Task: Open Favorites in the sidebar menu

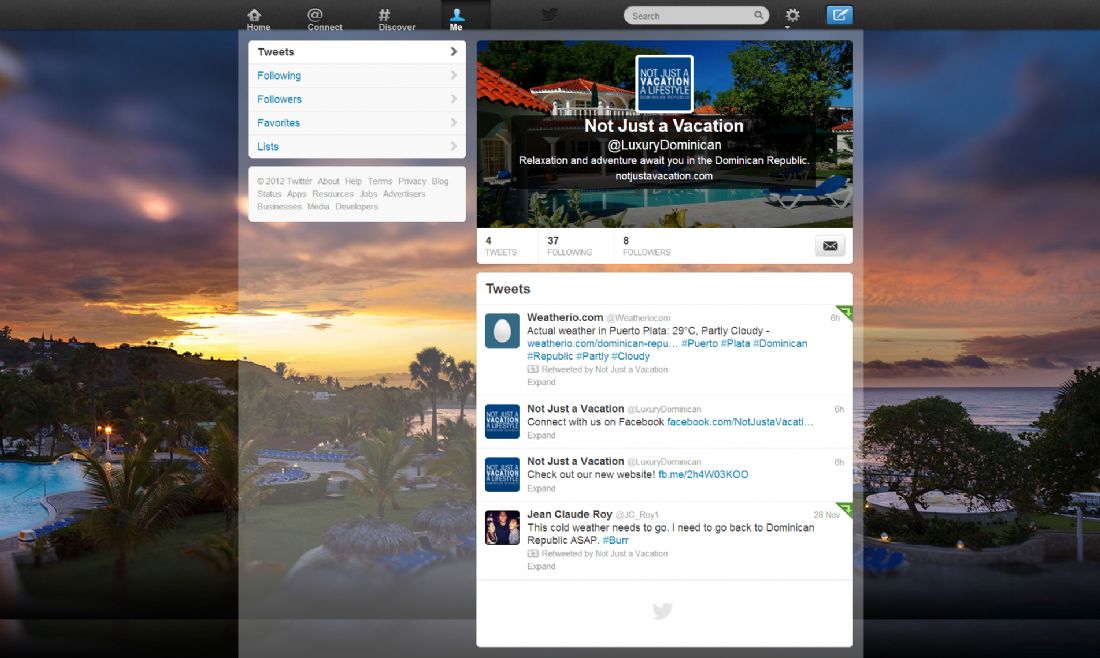Action: pos(357,123)
